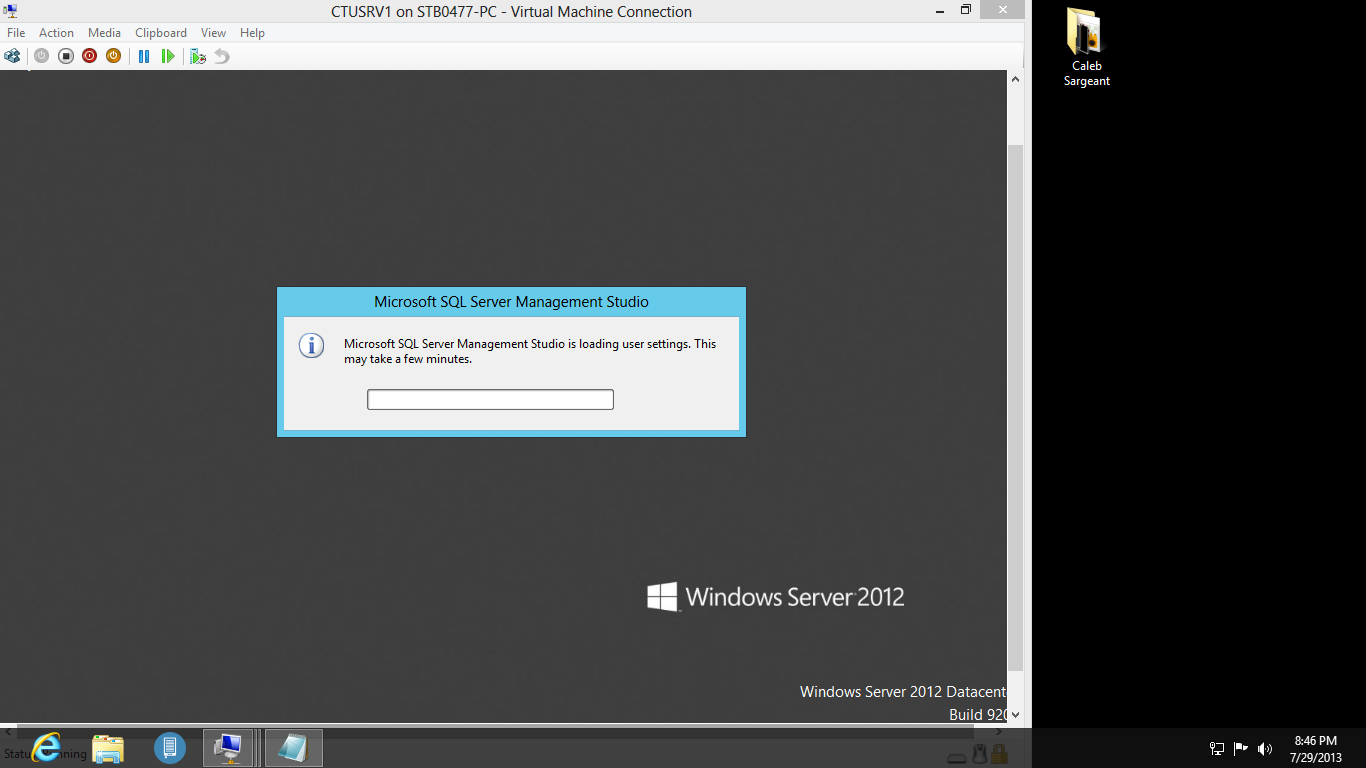Click the SQL Server Management Studio loading progress bar

[x=490, y=400]
